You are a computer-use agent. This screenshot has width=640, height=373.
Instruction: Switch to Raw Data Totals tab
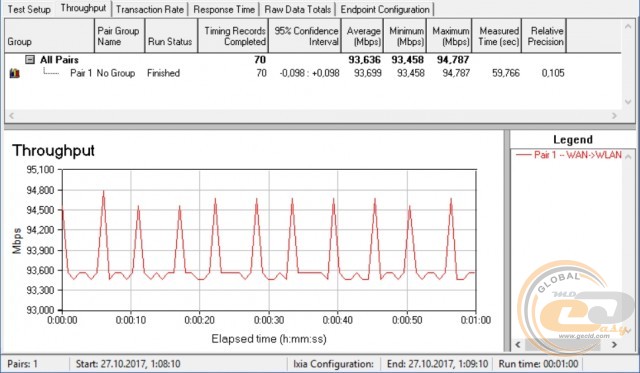click(298, 9)
